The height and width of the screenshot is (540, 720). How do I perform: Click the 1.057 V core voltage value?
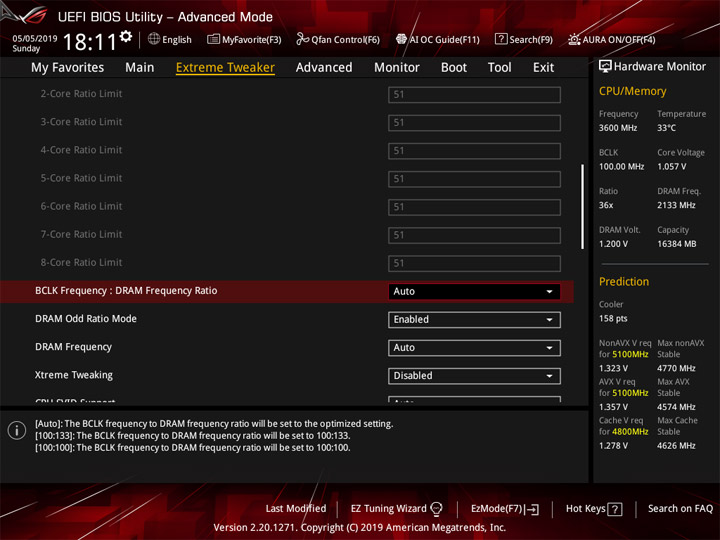tap(672, 166)
